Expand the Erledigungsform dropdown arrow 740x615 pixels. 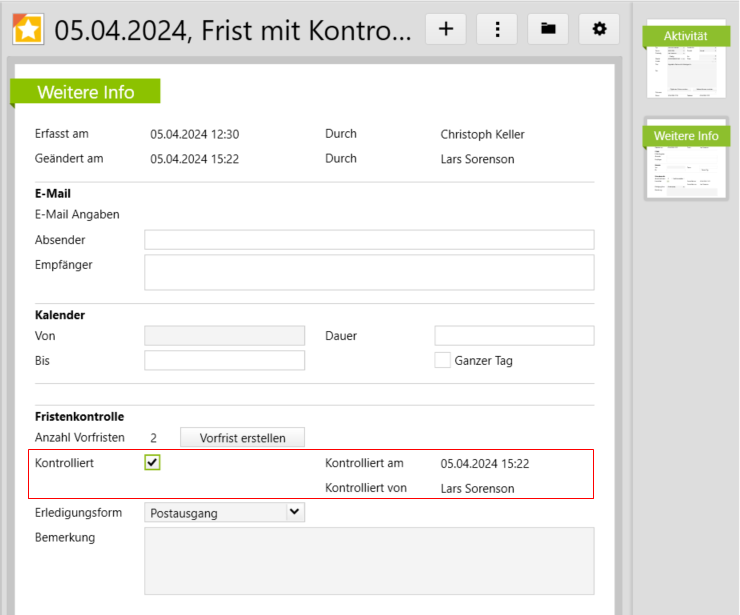294,512
